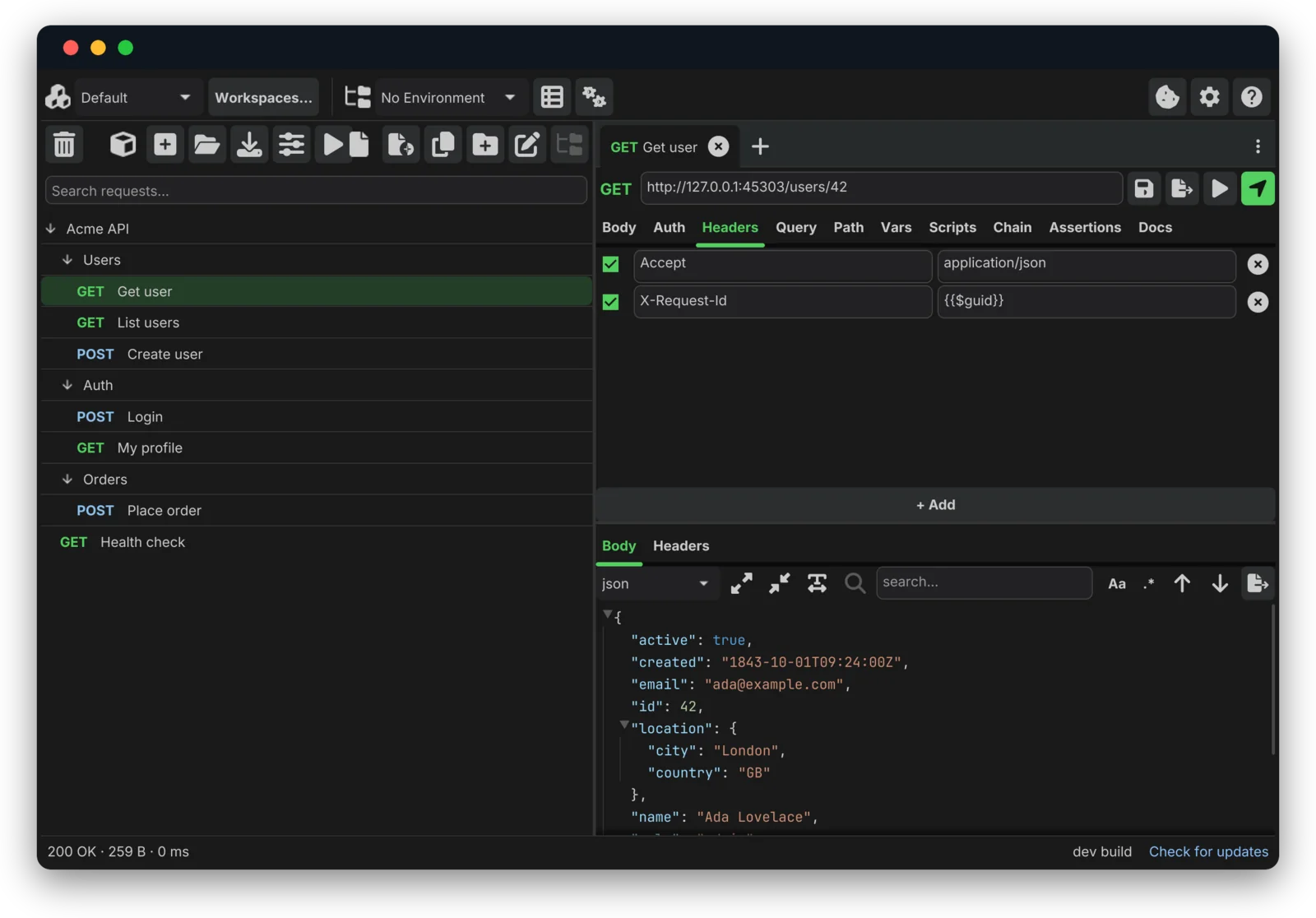The image size is (1316, 918).
Task: Jump to previous search match with up arrow
Action: [1182, 583]
